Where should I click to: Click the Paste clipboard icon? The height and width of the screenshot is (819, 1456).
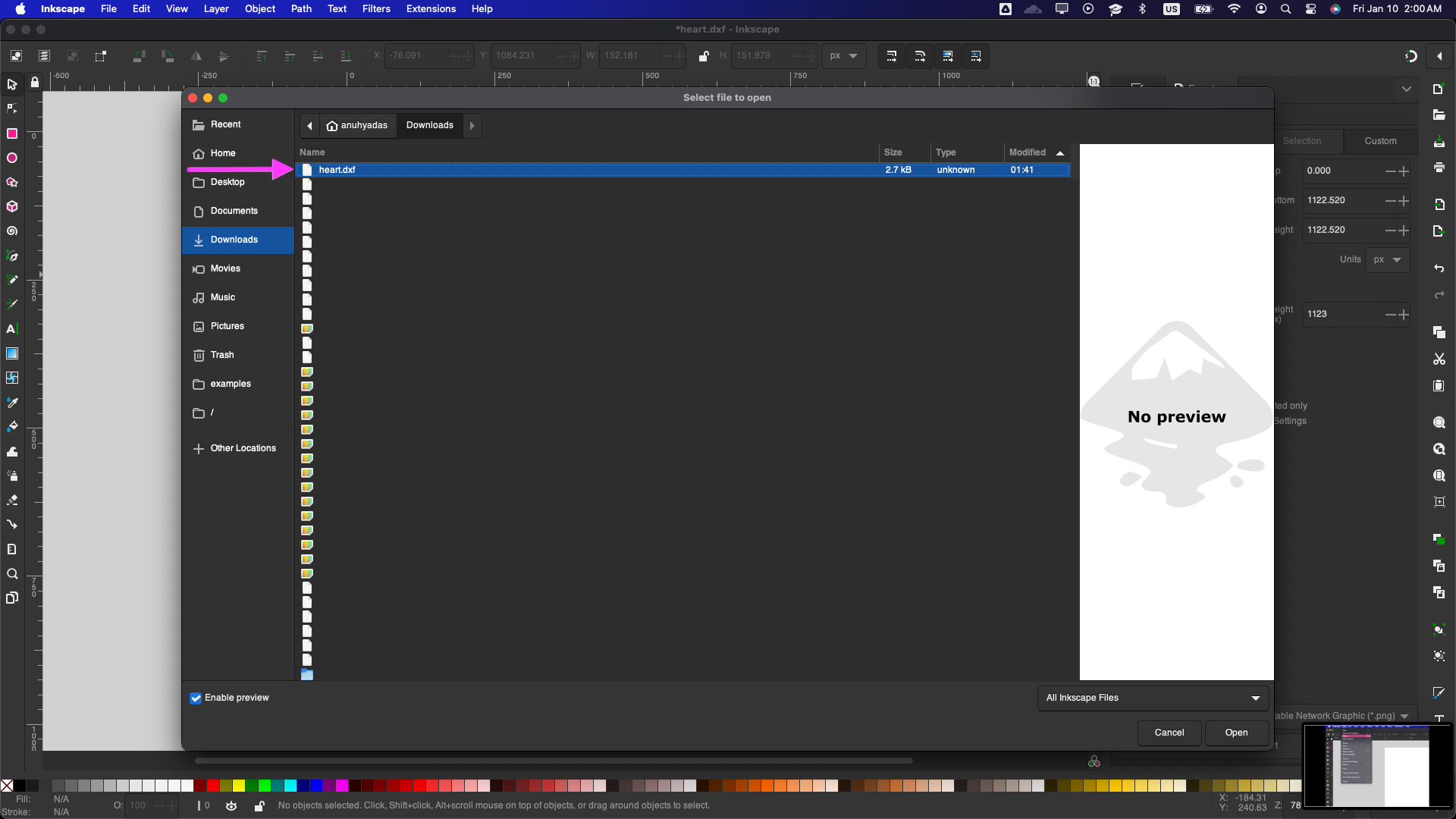(x=1439, y=385)
